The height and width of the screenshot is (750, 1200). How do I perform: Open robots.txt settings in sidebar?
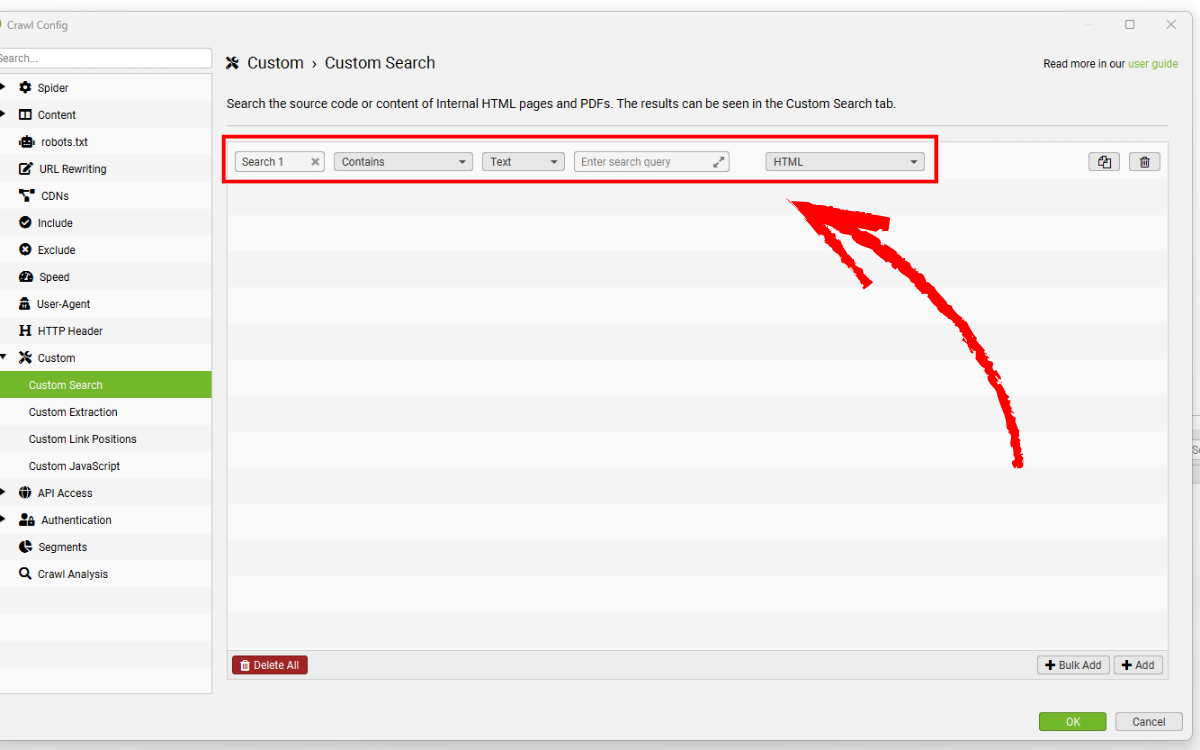[64, 142]
